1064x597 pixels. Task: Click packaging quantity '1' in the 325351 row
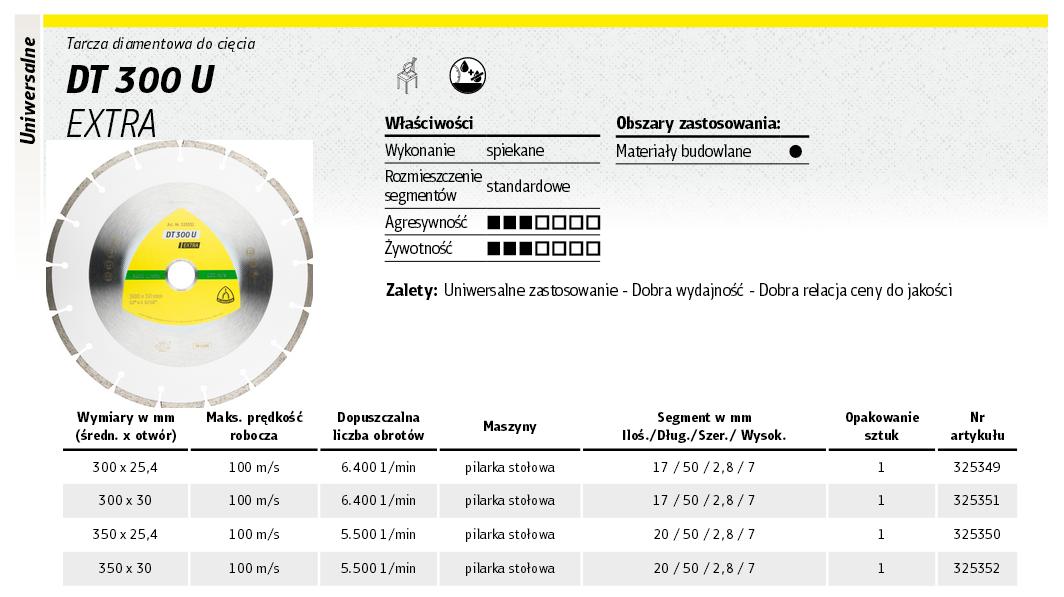881,501
